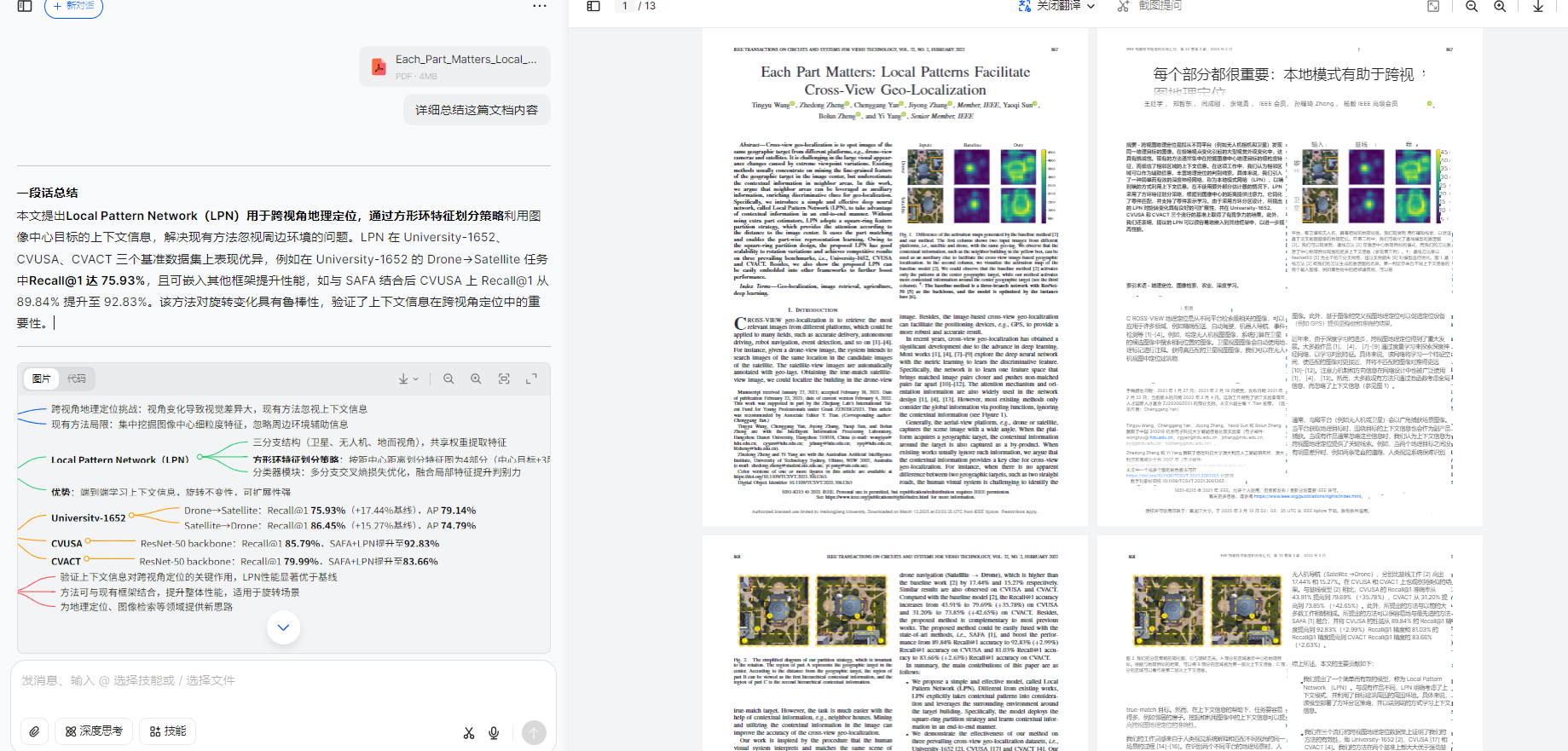Click the PDF page number field
1568x751 pixels.
tap(625, 6)
